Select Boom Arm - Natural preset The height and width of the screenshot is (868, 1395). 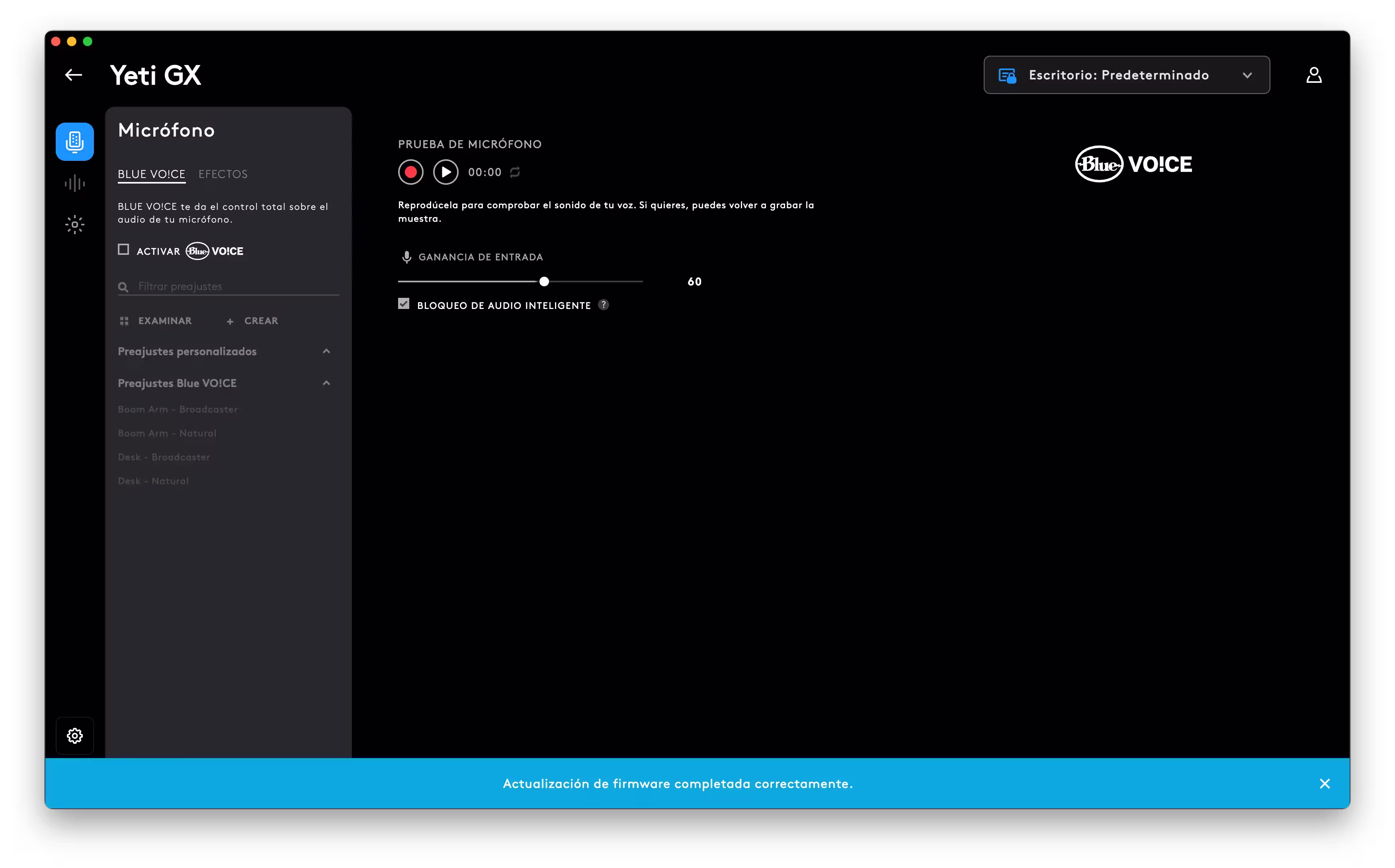point(167,434)
